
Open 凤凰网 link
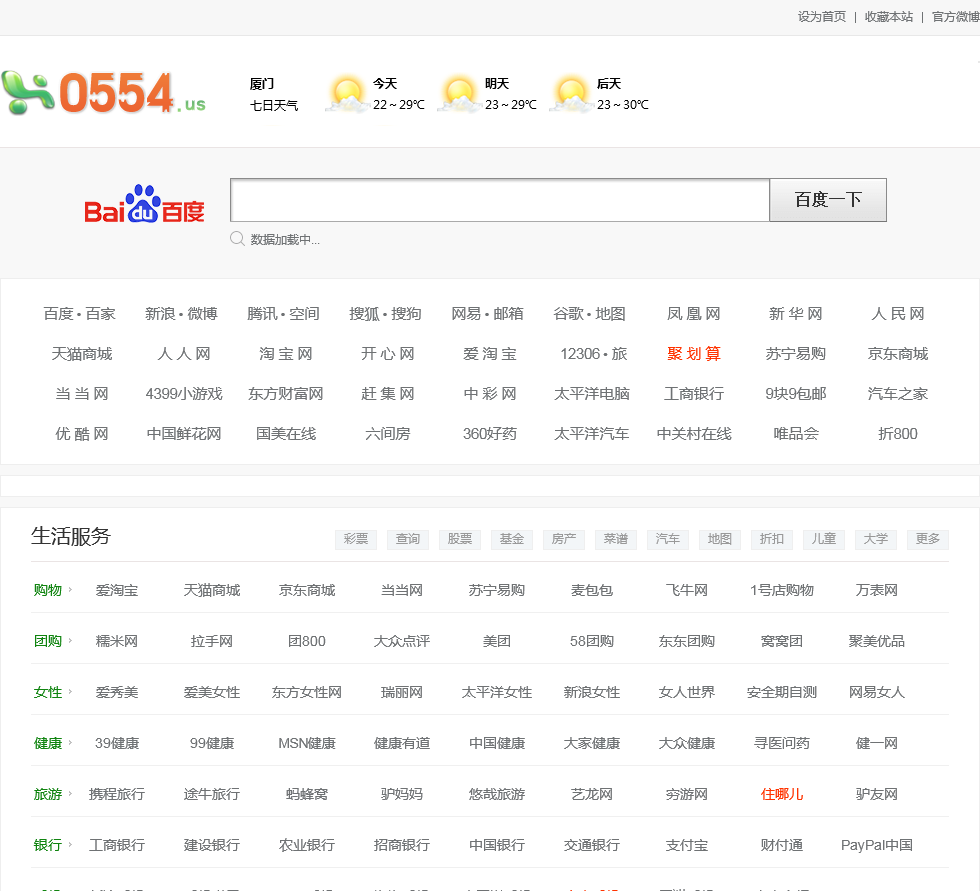coord(694,314)
